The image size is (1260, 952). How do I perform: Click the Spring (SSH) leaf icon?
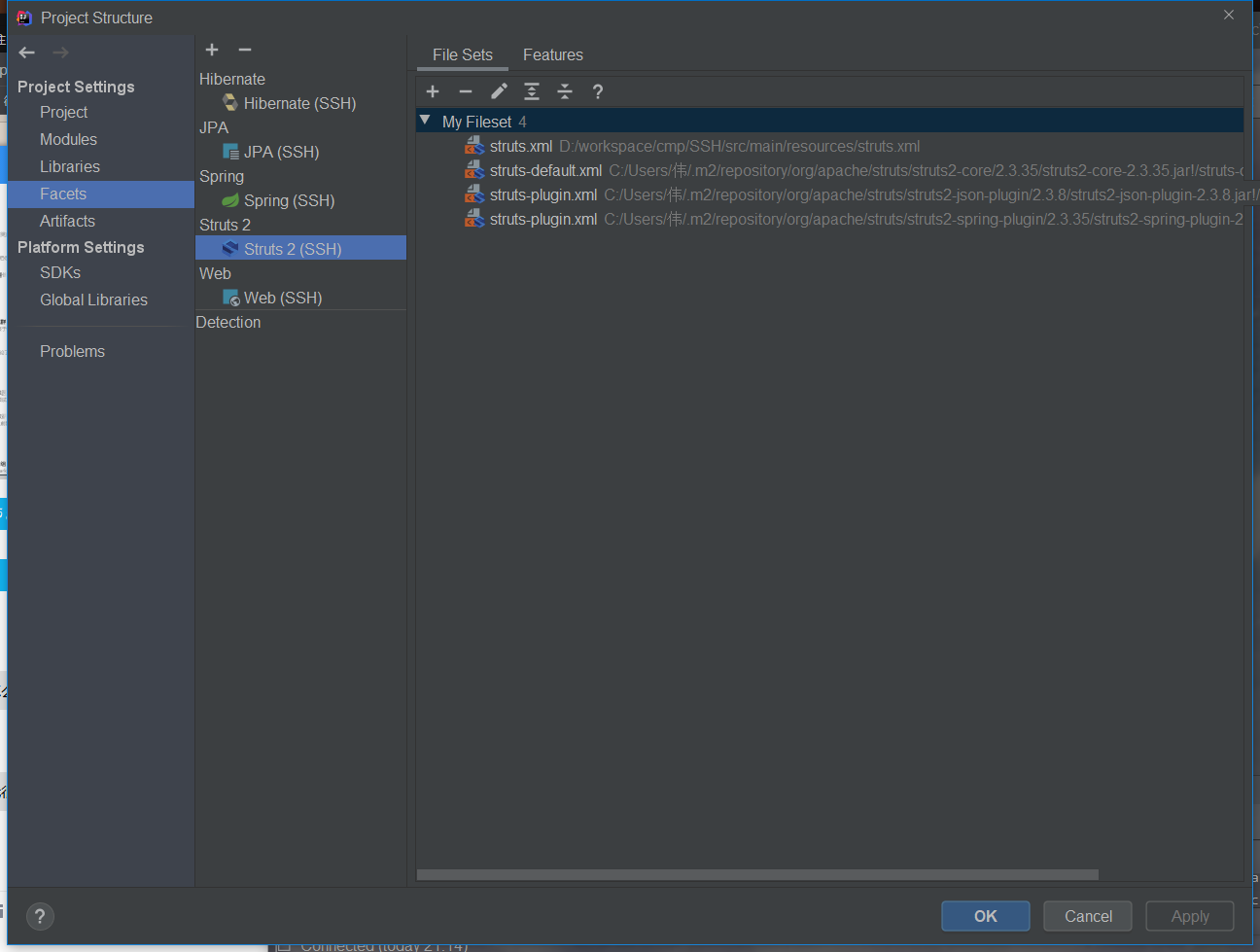click(230, 200)
